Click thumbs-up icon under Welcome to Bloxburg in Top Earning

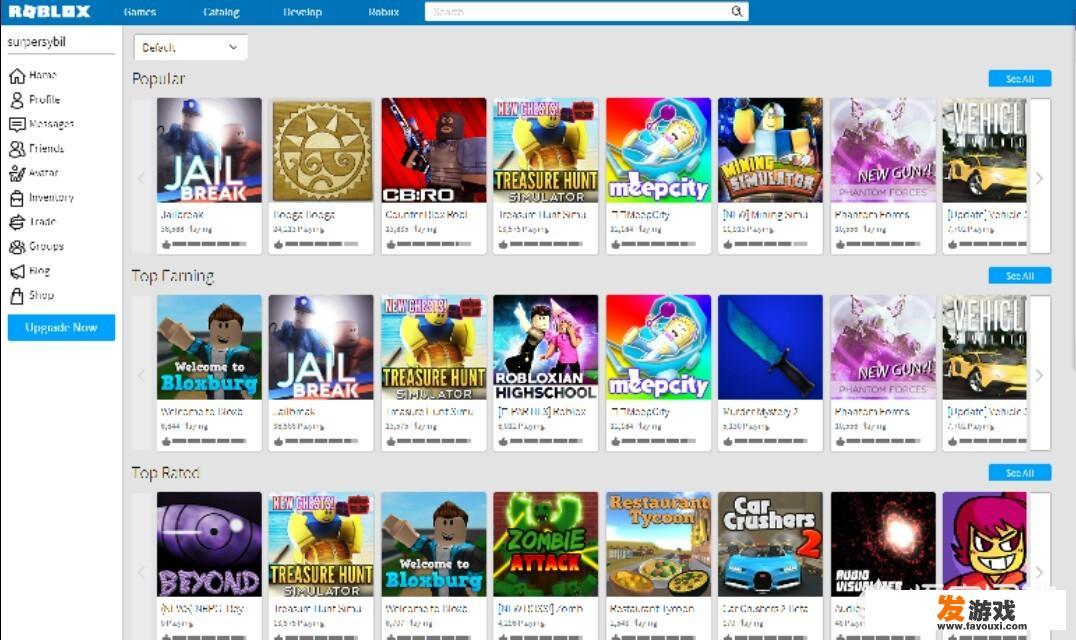pos(165,441)
